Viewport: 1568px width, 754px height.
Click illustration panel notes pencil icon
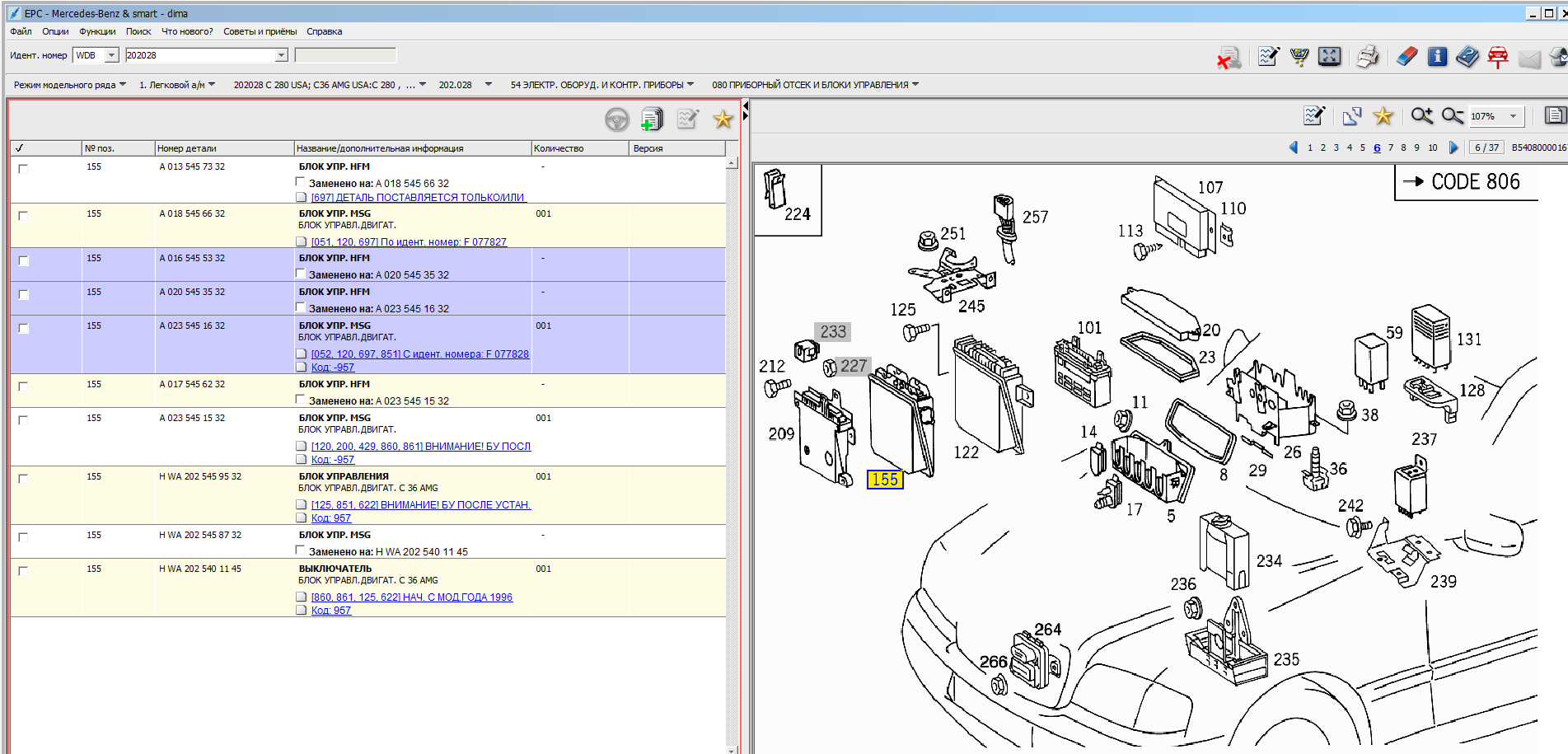(1314, 115)
